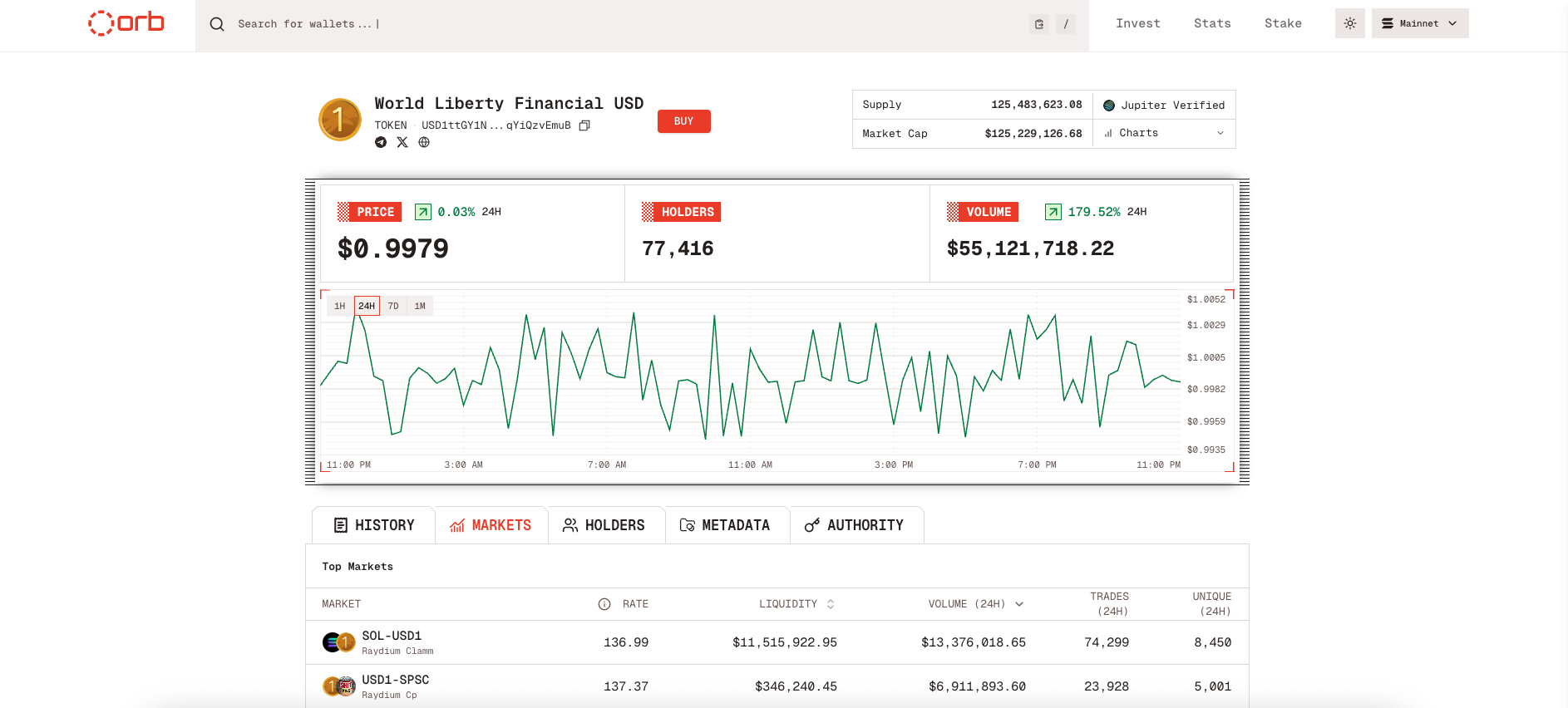1568x708 pixels.
Task: Click the price change up-arrow icon
Action: (x=423, y=212)
